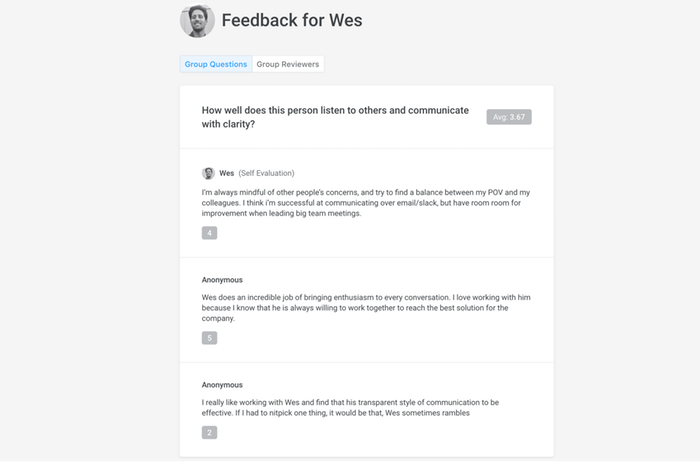The width and height of the screenshot is (700, 462).
Task: Click the small Wes avatar beside Self Evaluation
Action: tap(208, 173)
